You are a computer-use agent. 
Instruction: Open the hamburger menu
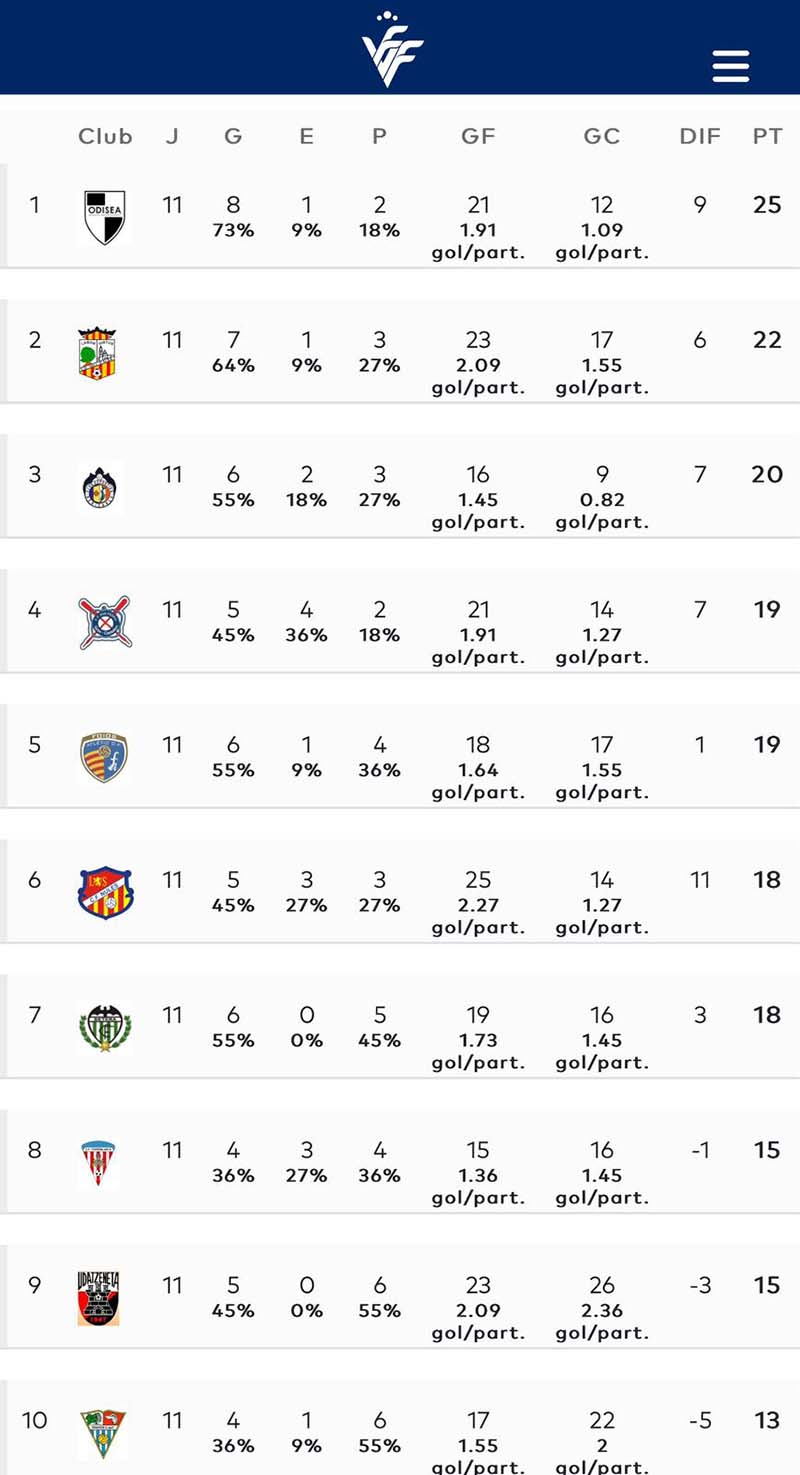731,66
